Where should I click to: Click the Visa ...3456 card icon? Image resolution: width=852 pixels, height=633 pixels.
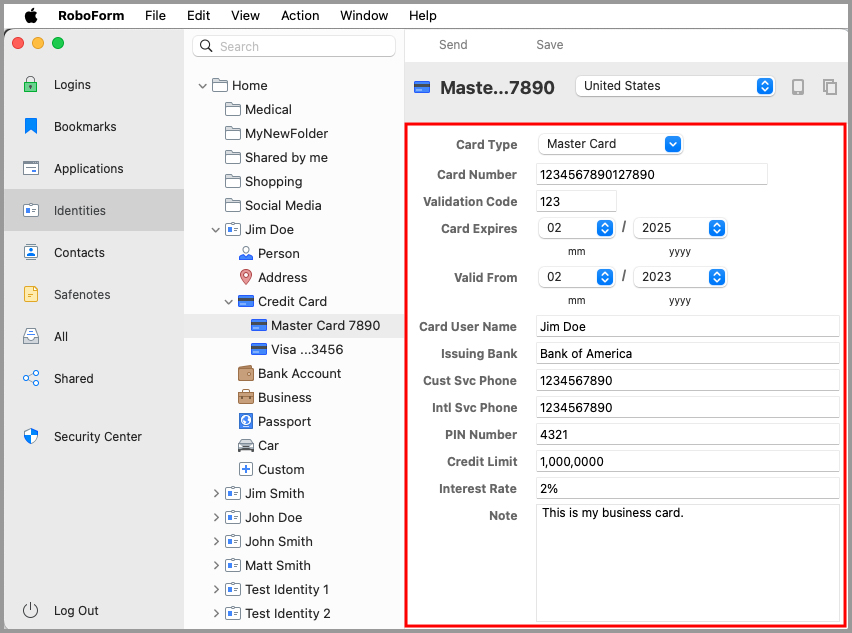point(259,349)
